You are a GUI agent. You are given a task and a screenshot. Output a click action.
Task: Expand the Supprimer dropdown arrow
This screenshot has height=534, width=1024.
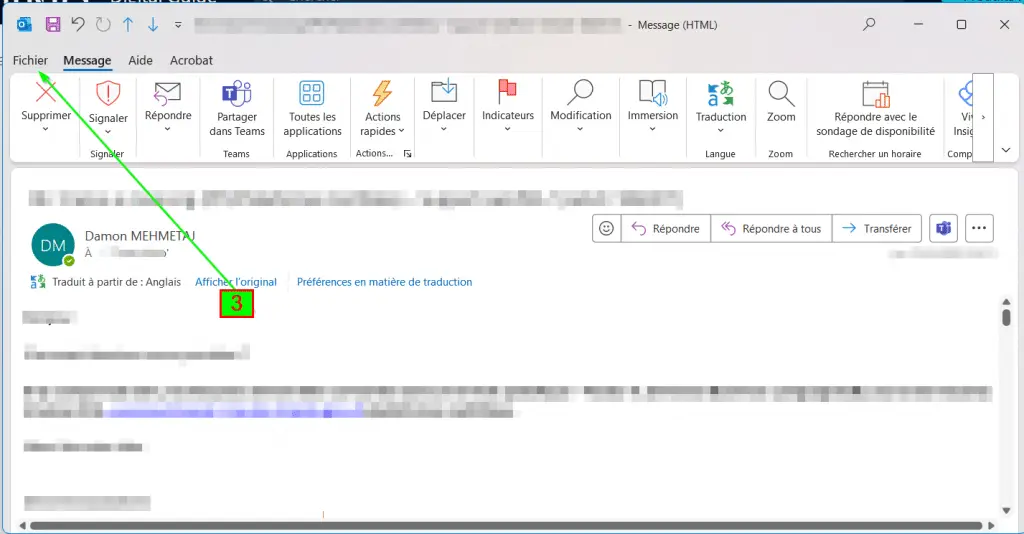(x=46, y=129)
